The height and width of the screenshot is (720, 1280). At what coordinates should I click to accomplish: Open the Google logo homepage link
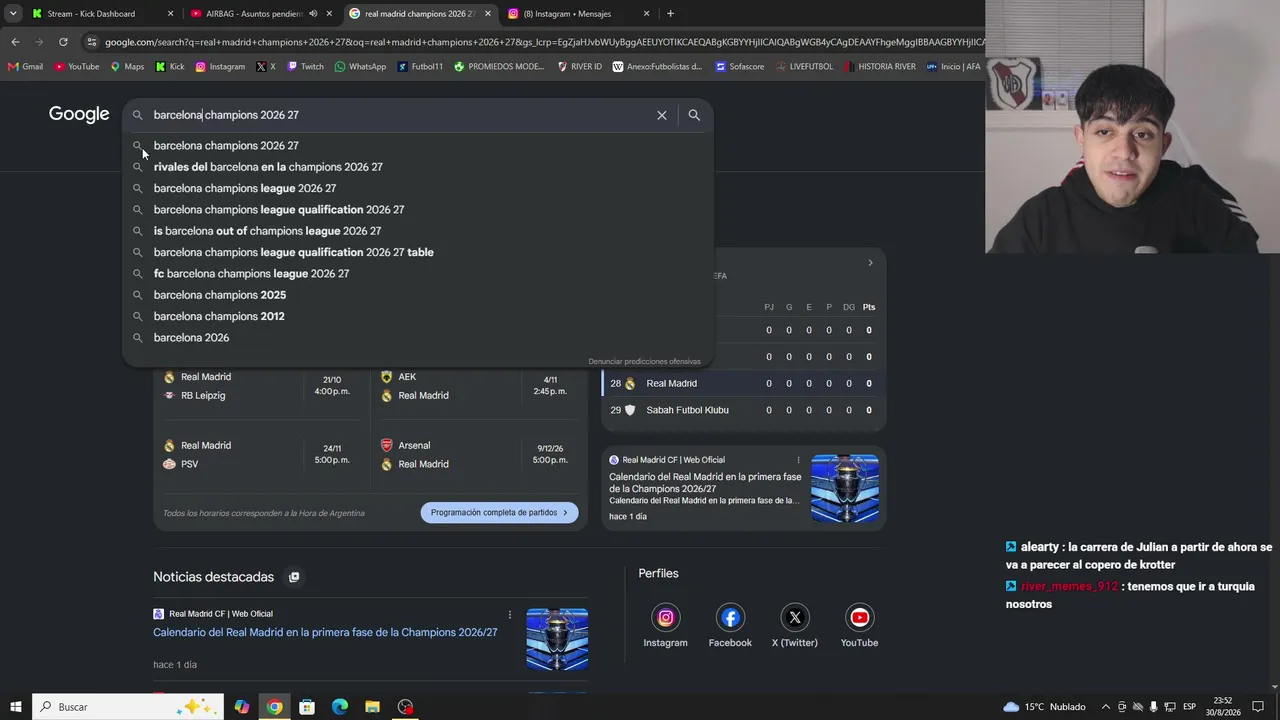coord(79,114)
